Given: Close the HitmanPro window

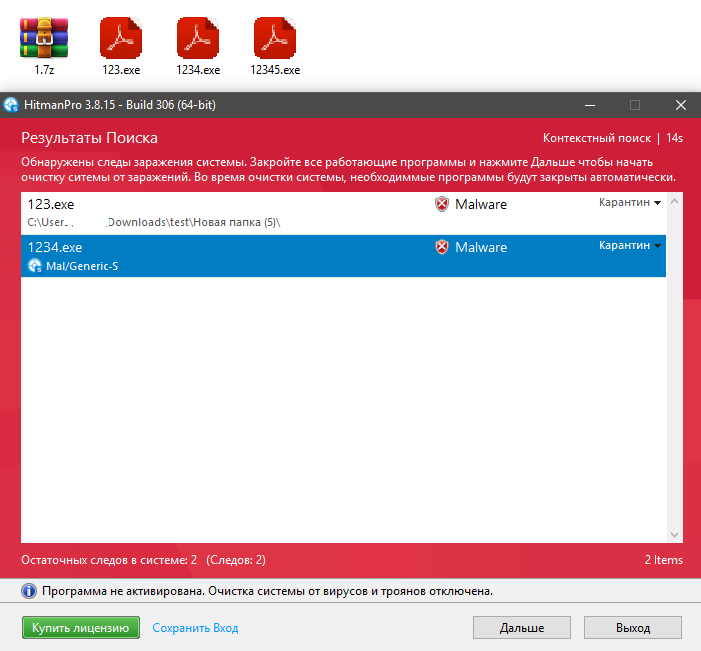Looking at the screenshot, I should coord(680,105).
